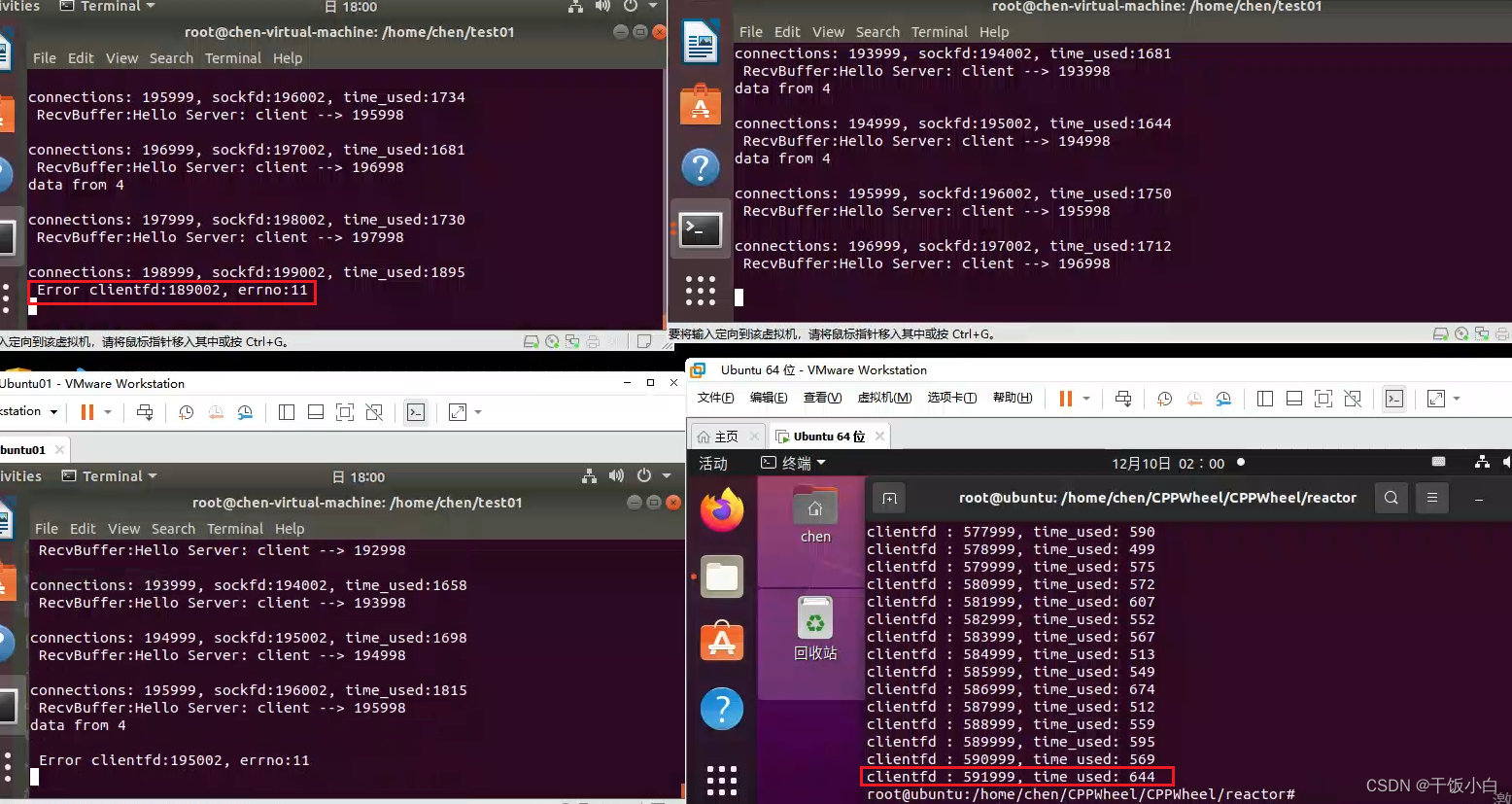Switch Ubuntu01 VM to Unity mode
This screenshot has height=804, width=1512.
pos(374,412)
